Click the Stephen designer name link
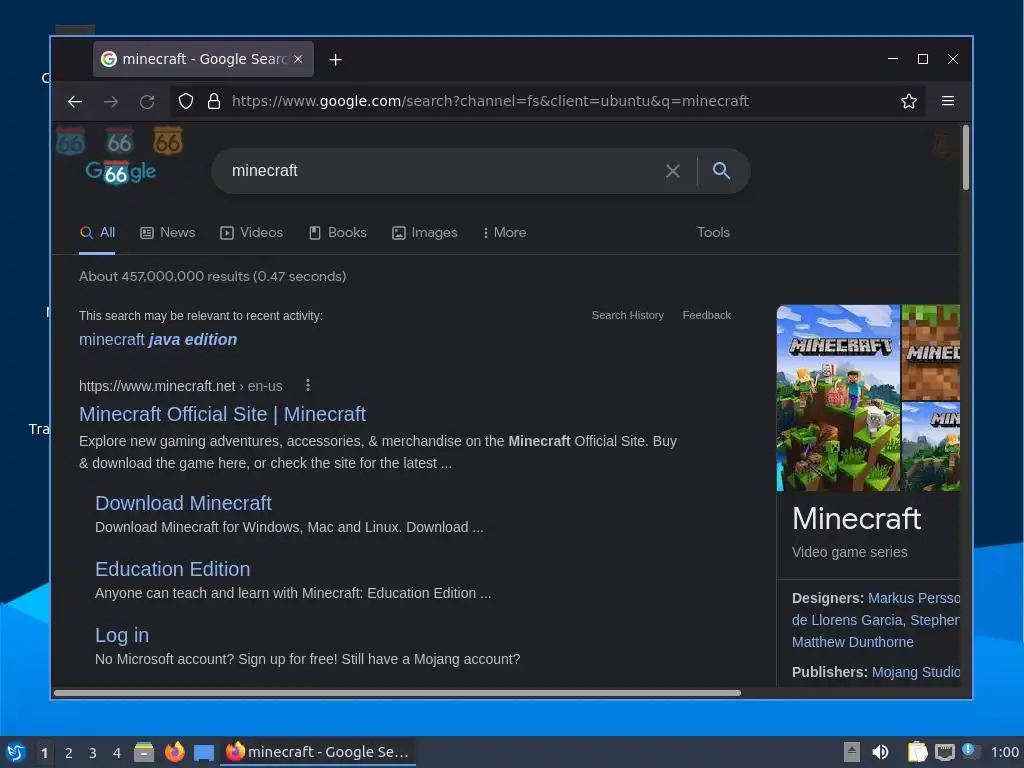Screen dimensions: 1024x768 [x=935, y=620]
